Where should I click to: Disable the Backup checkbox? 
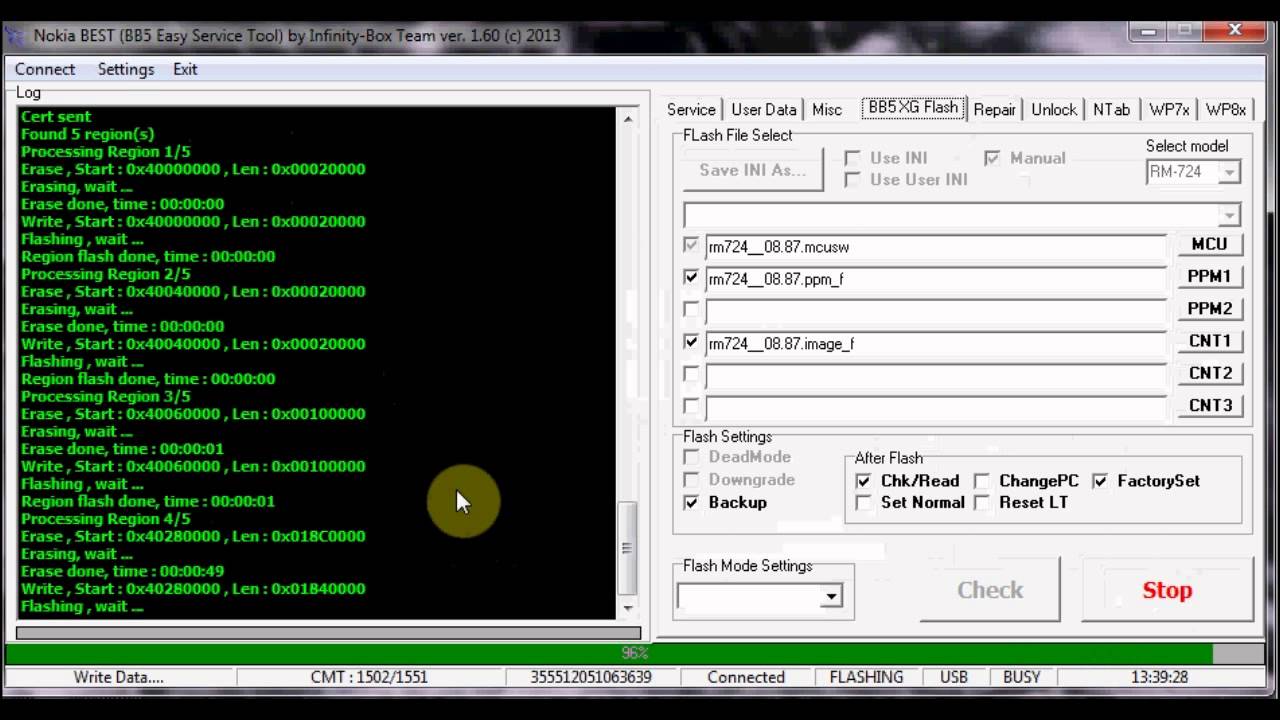(691, 502)
